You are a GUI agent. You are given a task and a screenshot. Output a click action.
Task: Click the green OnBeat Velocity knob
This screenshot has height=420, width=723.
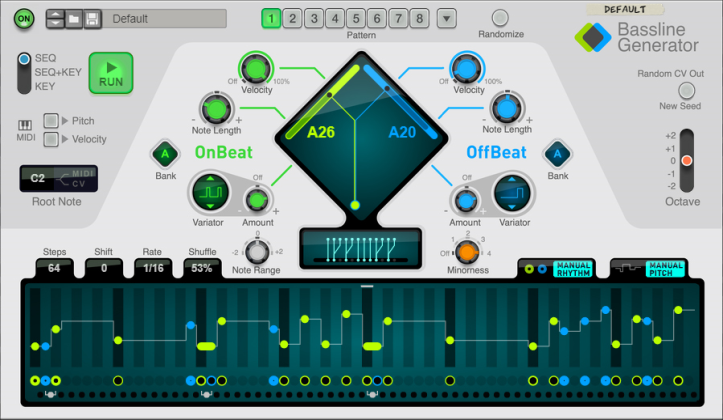(255, 68)
